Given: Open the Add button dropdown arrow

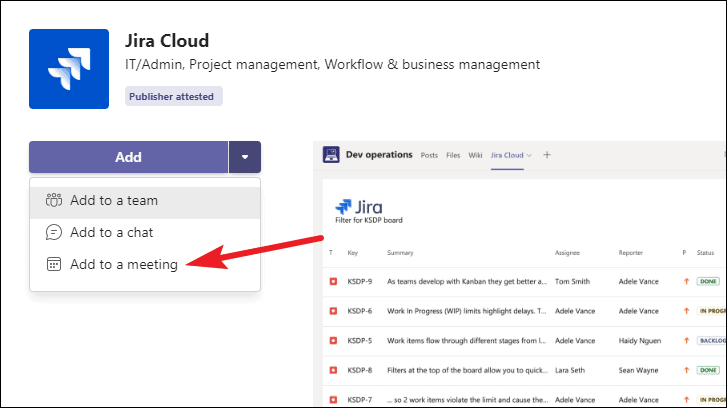Looking at the screenshot, I should click(x=245, y=157).
